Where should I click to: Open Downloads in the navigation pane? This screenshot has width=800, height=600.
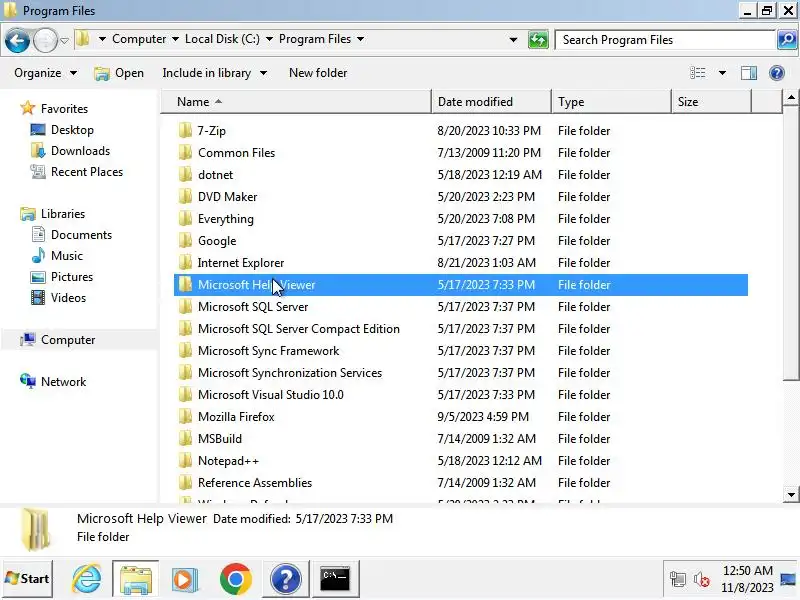tap(80, 151)
